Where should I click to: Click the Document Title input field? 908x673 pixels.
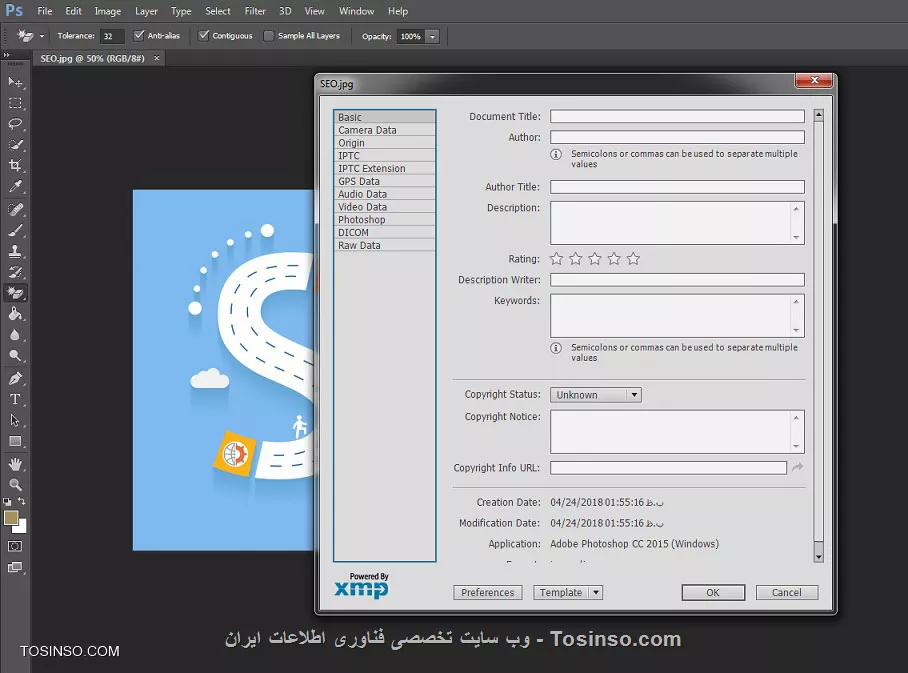click(x=677, y=116)
